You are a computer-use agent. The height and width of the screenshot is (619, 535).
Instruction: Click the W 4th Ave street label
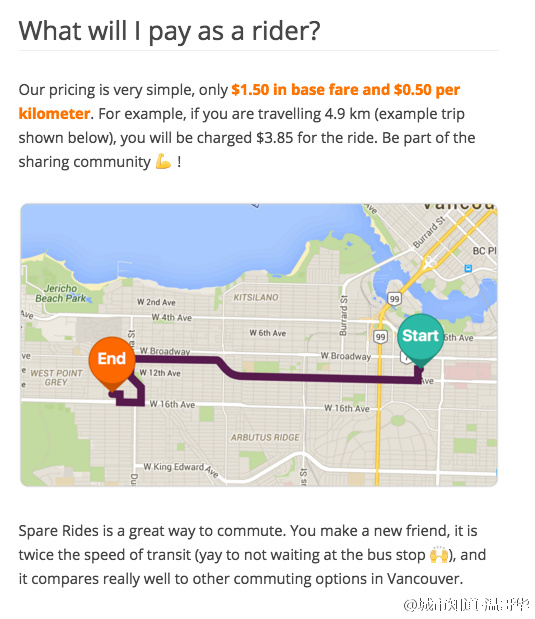pos(172,317)
